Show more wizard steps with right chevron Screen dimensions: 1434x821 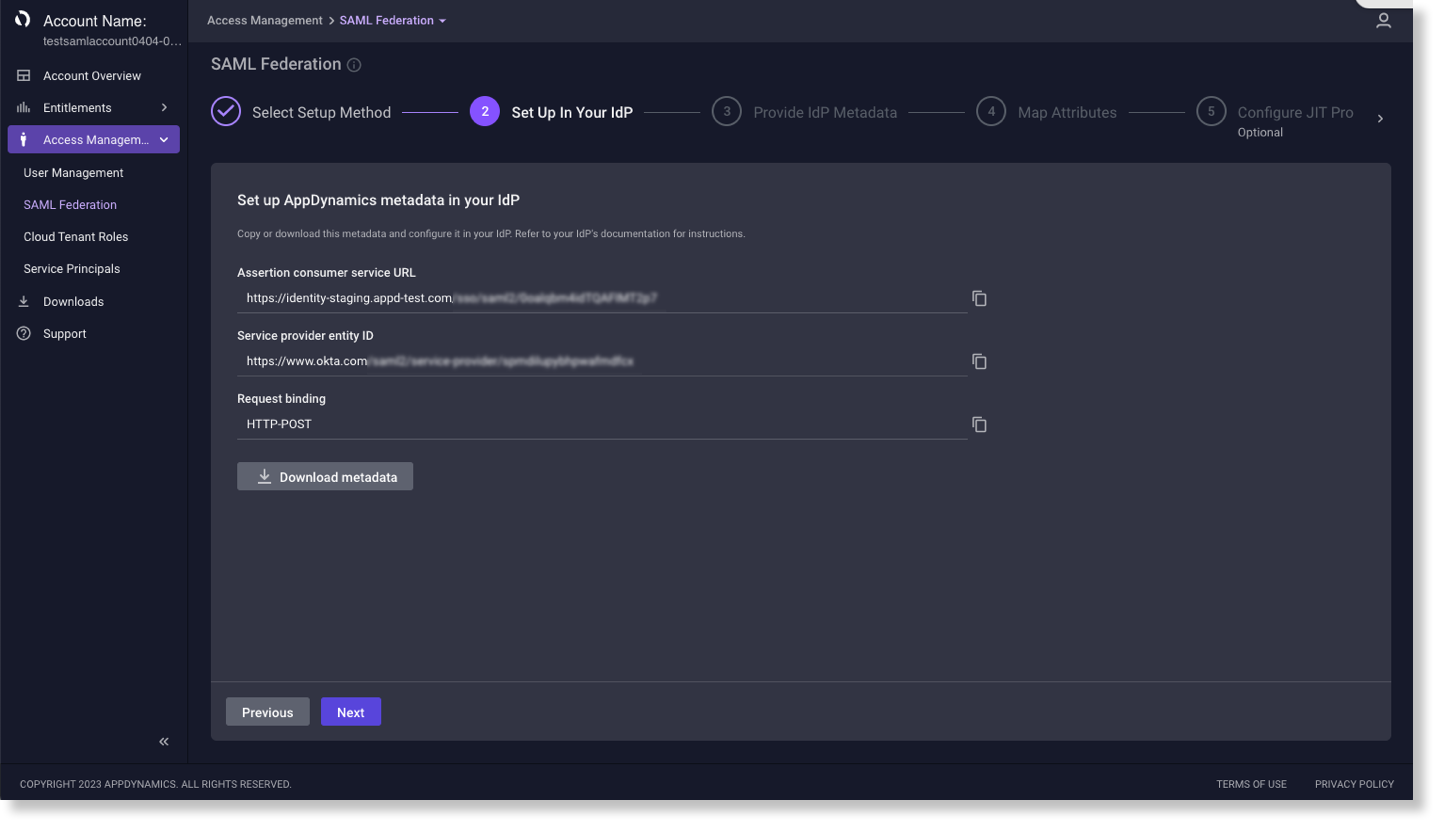coord(1380,119)
